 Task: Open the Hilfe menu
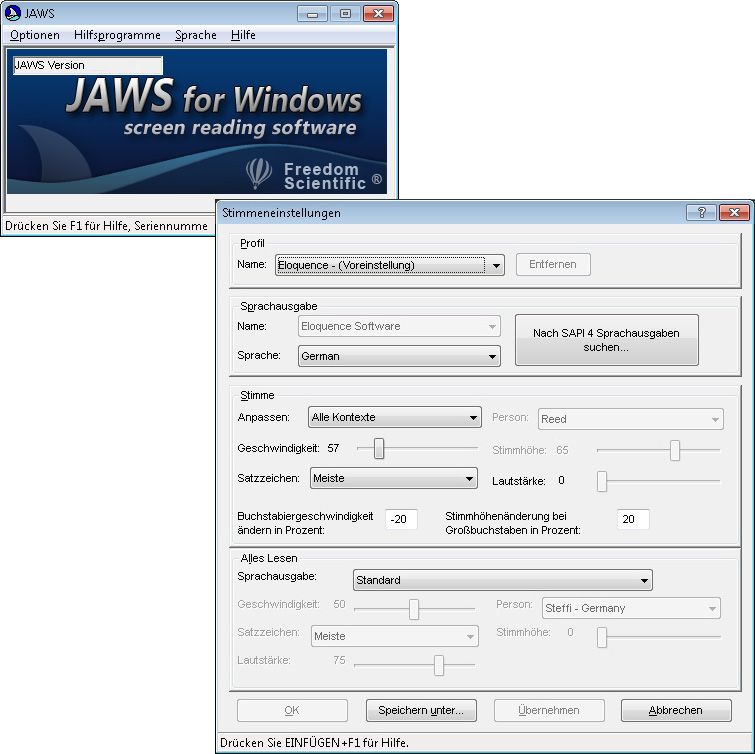tap(243, 35)
